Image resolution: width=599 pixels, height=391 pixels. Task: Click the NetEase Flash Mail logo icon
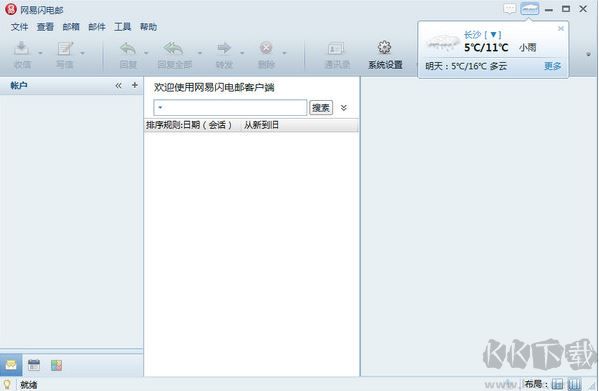point(11,9)
